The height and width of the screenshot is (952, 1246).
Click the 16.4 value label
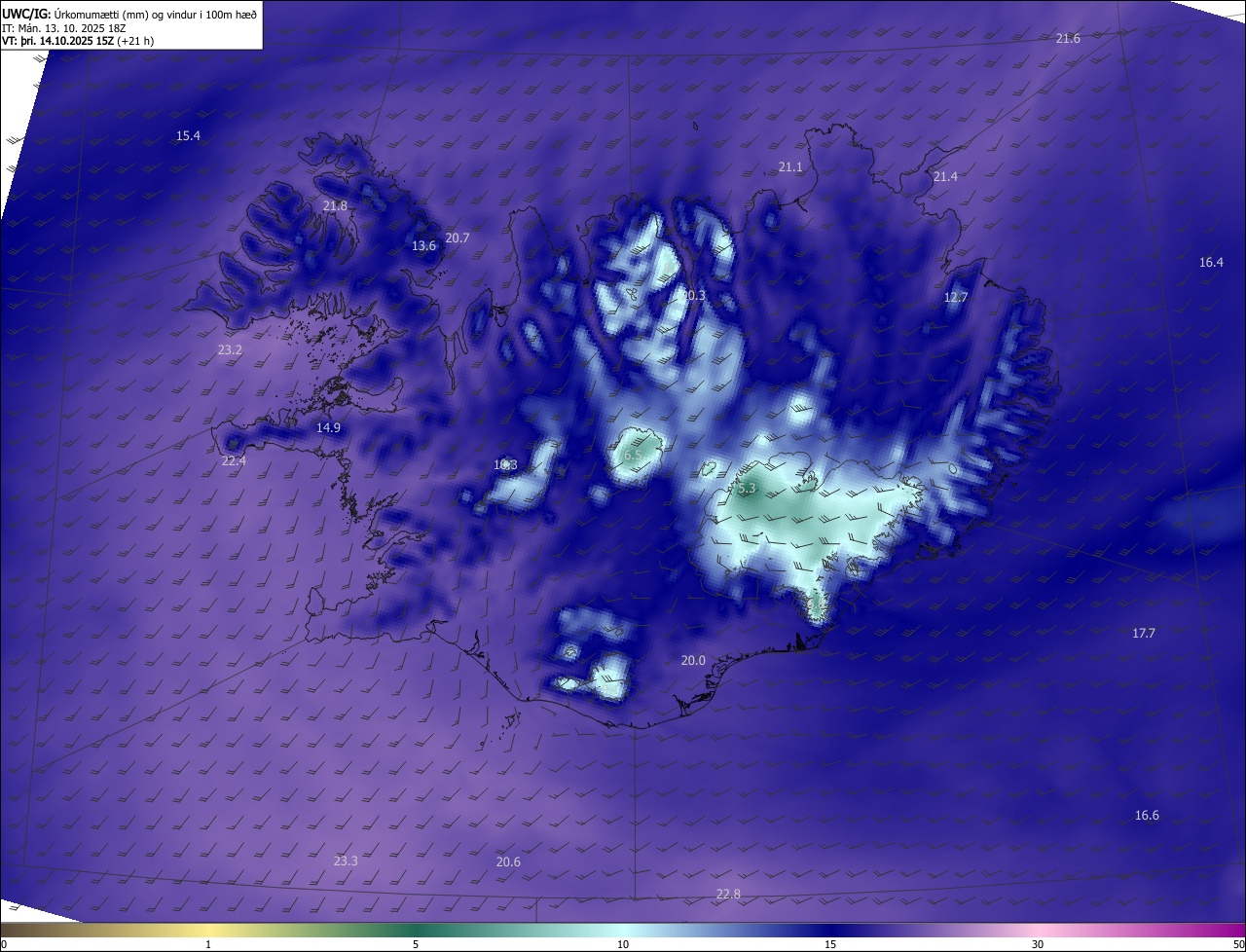pos(1211,263)
